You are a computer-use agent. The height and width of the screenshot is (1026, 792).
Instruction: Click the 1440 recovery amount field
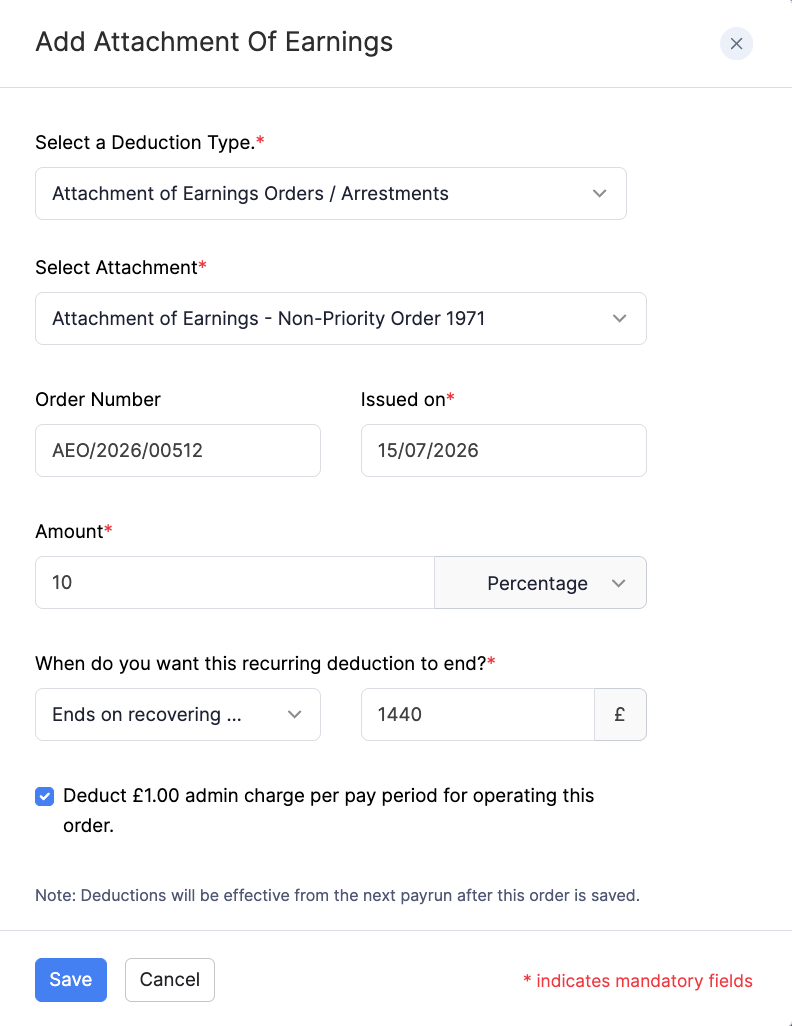click(x=478, y=715)
